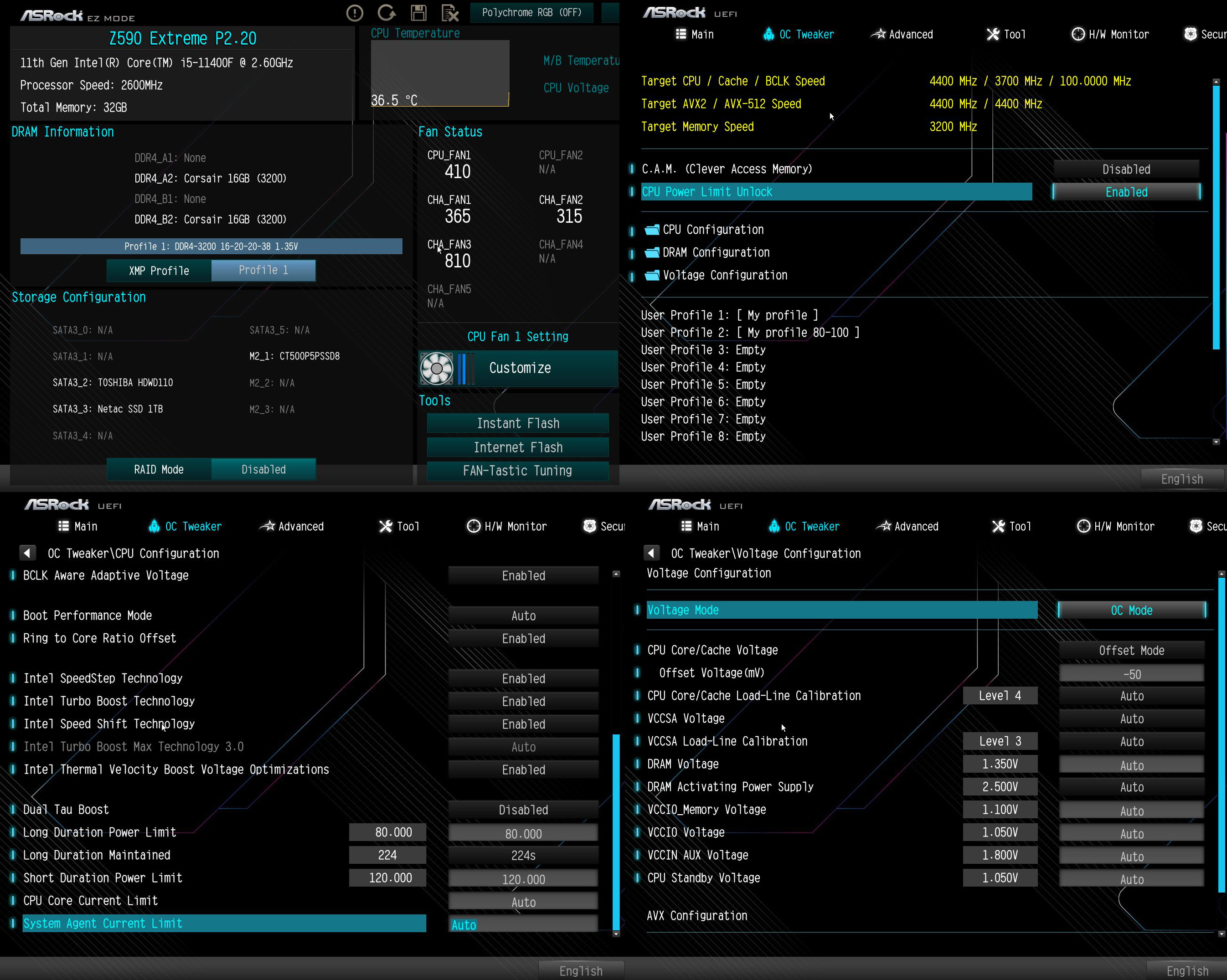Screen dimensions: 1227x980
Task: Toggle XMP Profile 1 button
Action: coord(263,270)
